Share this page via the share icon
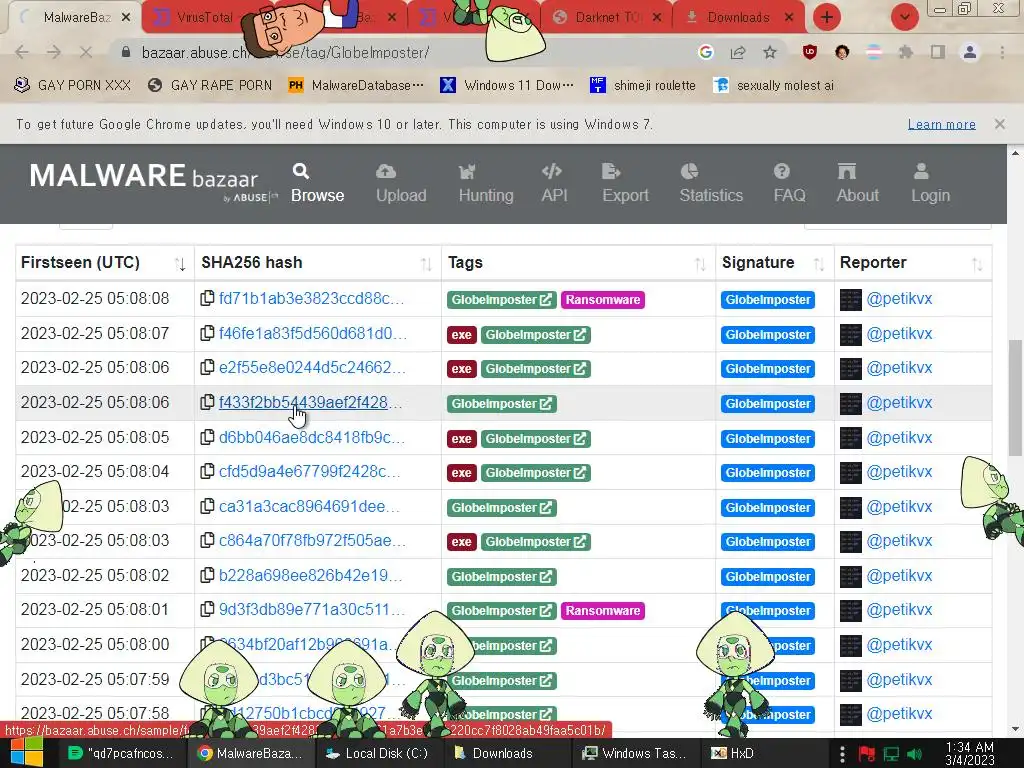 [x=738, y=52]
